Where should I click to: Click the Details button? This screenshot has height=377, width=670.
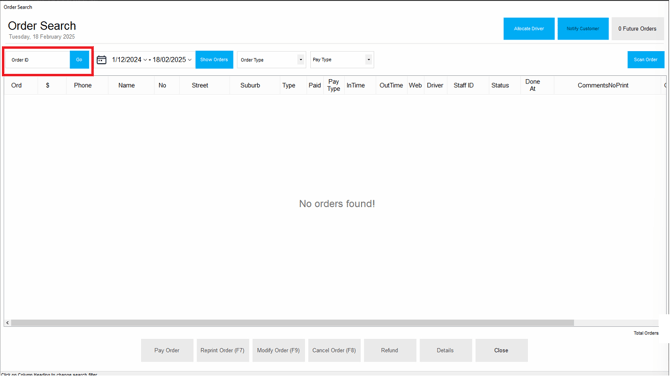tap(446, 350)
